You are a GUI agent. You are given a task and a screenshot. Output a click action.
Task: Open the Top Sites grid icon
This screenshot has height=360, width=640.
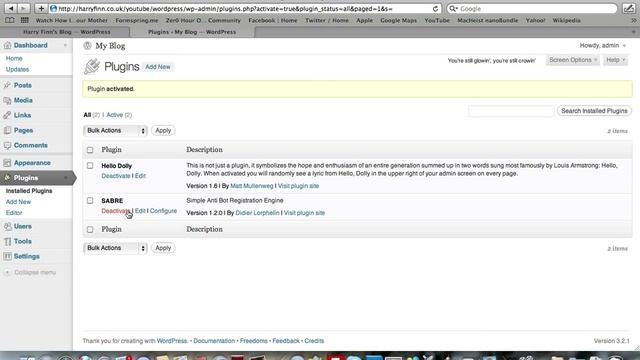pyautogui.click(x=24, y=20)
